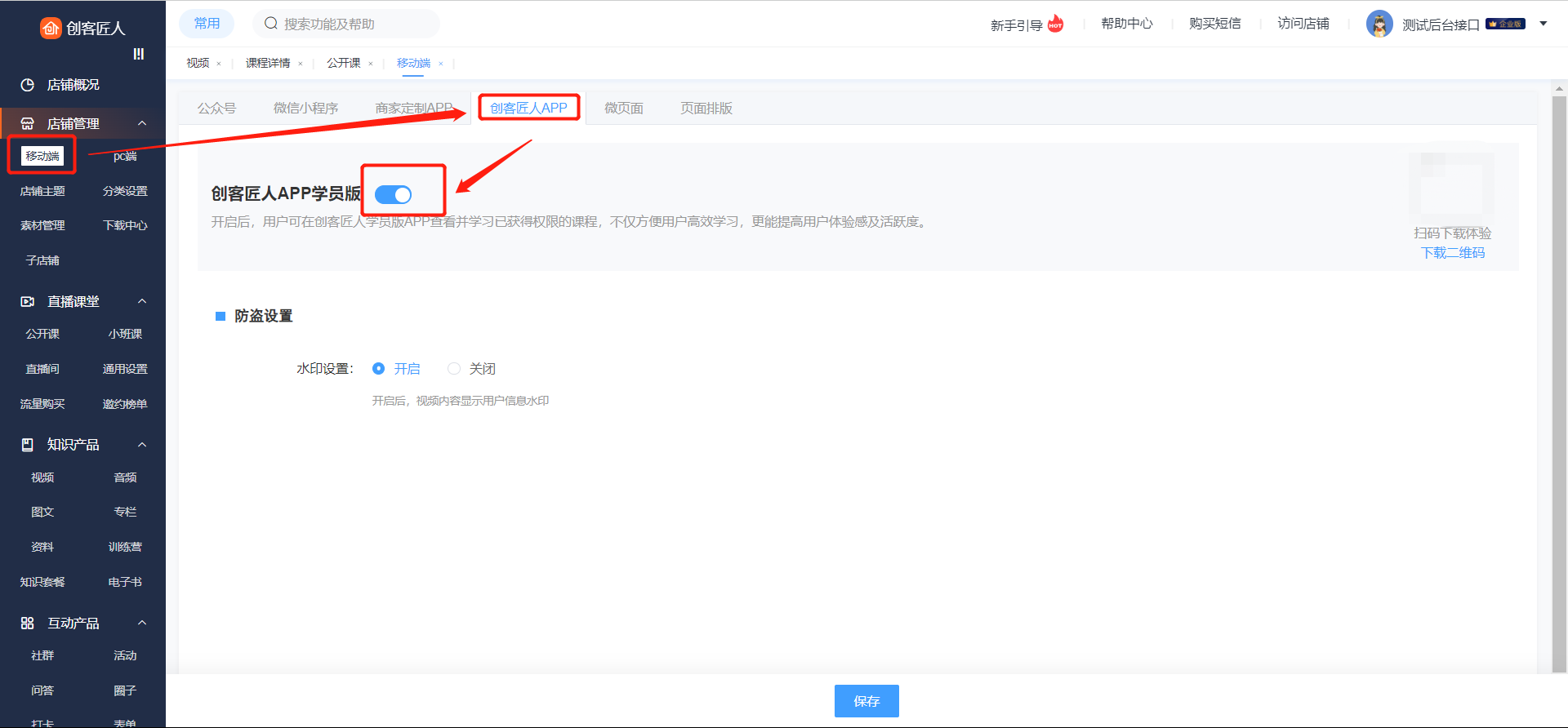Click the 知识产品 book icon

pos(27,445)
